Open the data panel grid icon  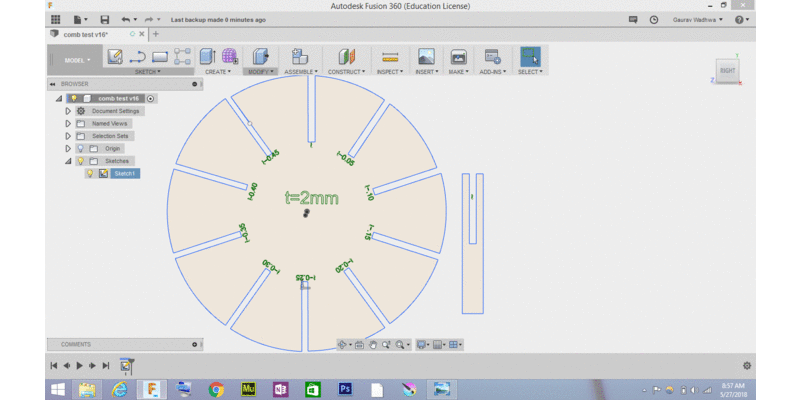point(56,19)
